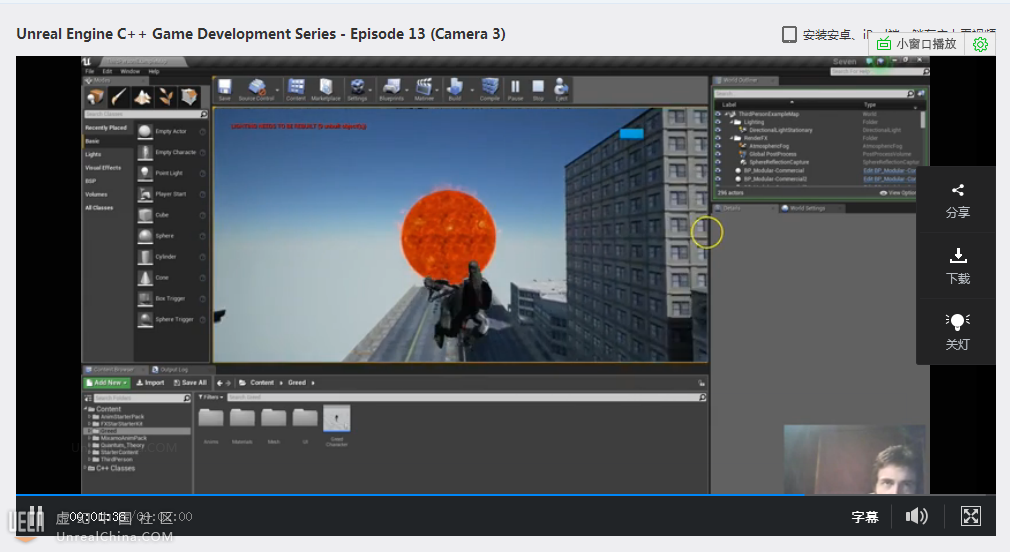This screenshot has height=552, width=1010.
Task: Click the World Outliner scrollbar
Action: point(922,119)
